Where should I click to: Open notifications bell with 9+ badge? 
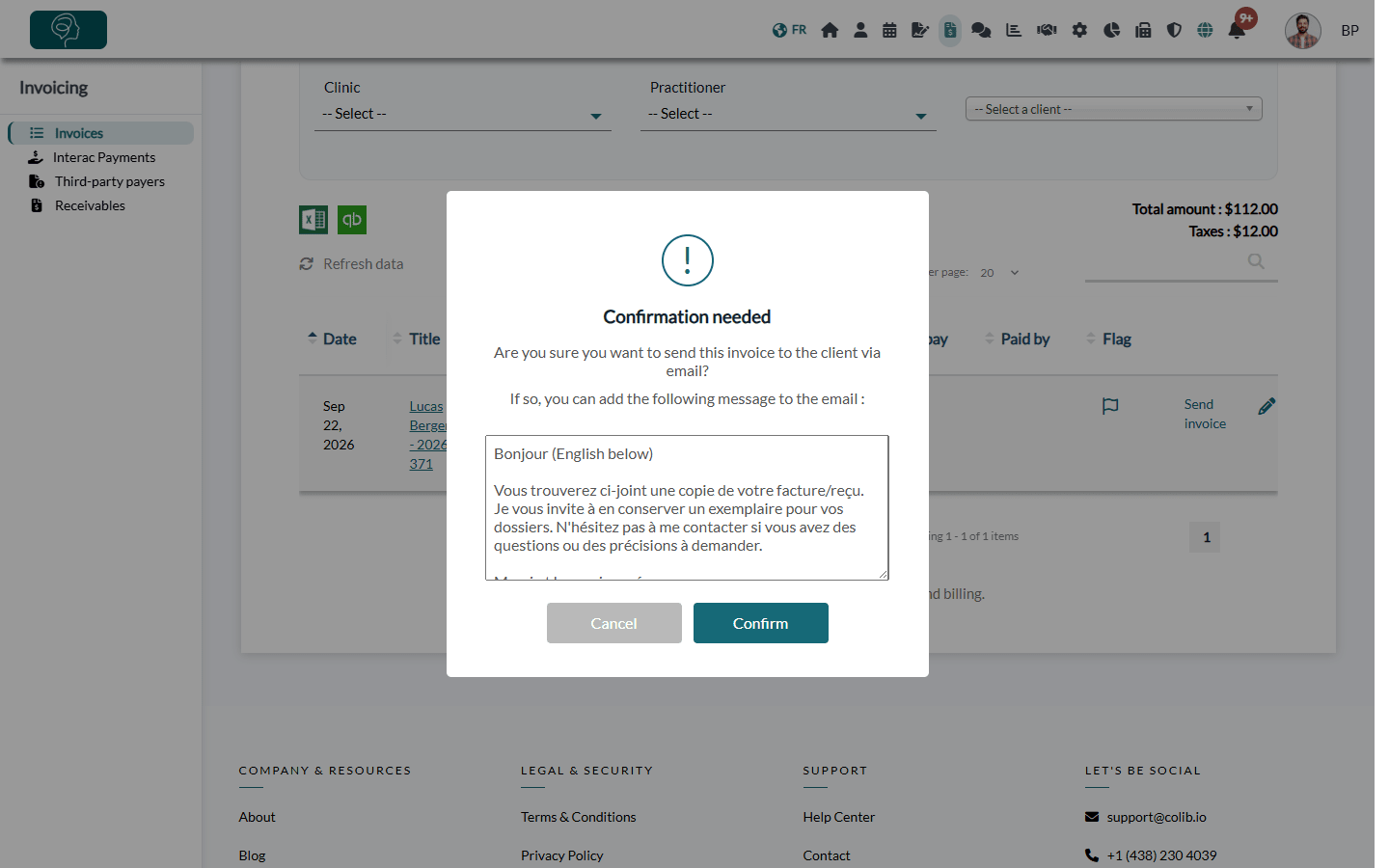[x=1238, y=29]
